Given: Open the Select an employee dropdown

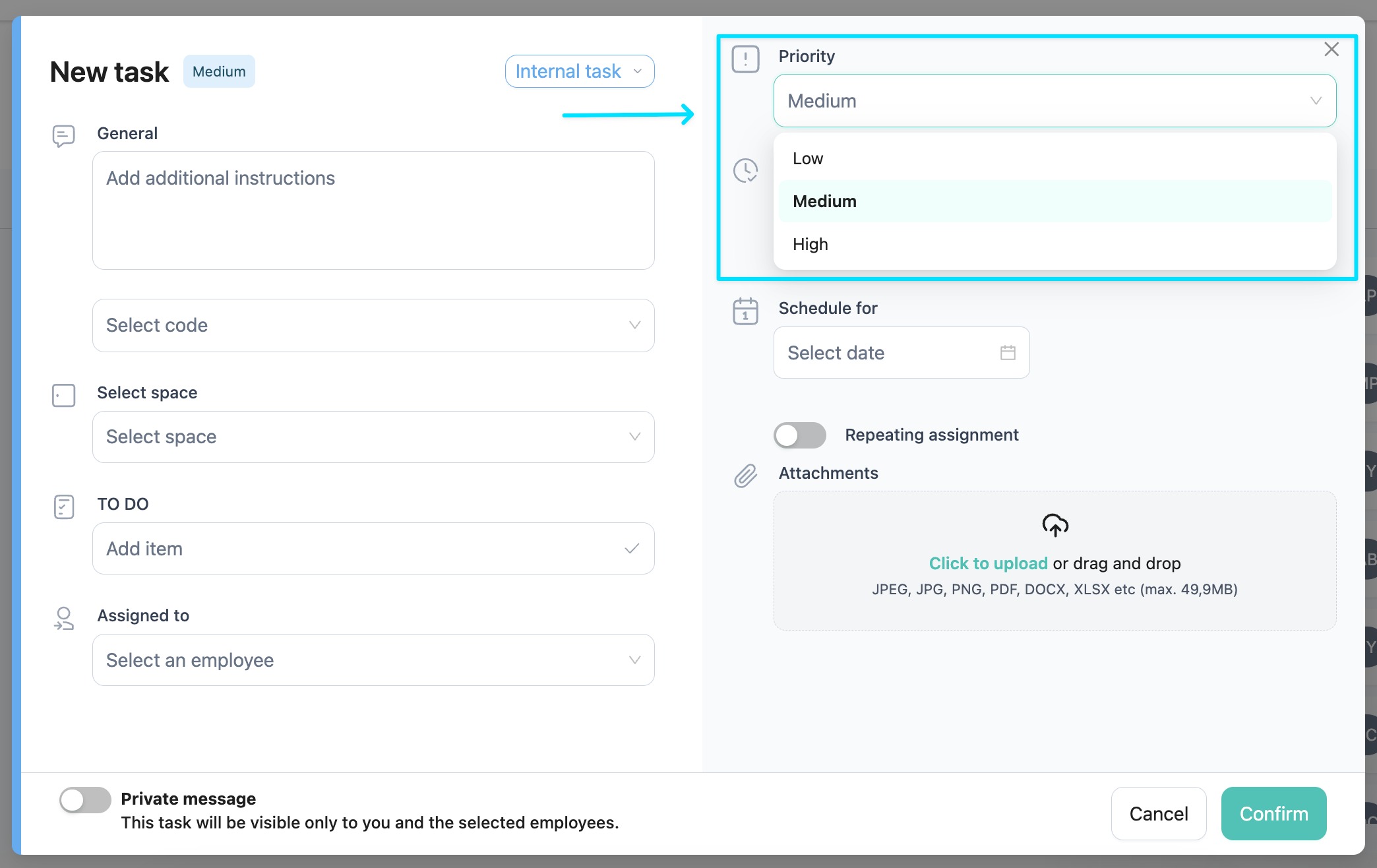Looking at the screenshot, I should (x=373, y=660).
